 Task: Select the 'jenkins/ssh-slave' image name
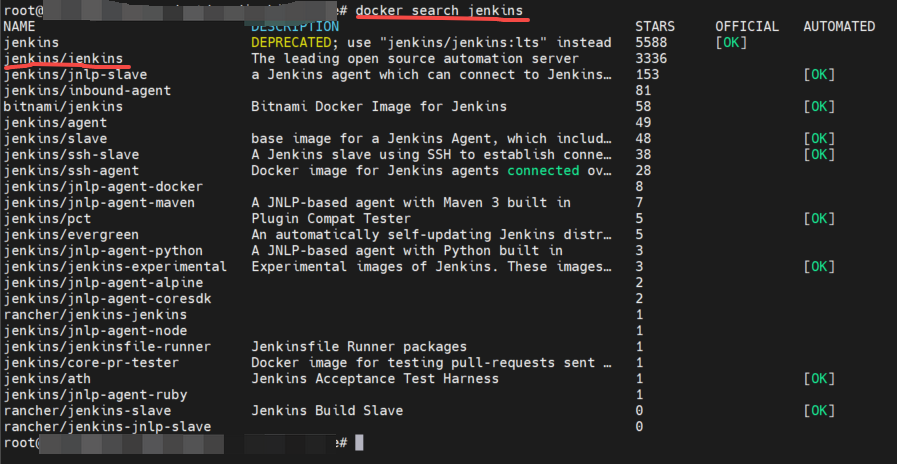(71, 154)
